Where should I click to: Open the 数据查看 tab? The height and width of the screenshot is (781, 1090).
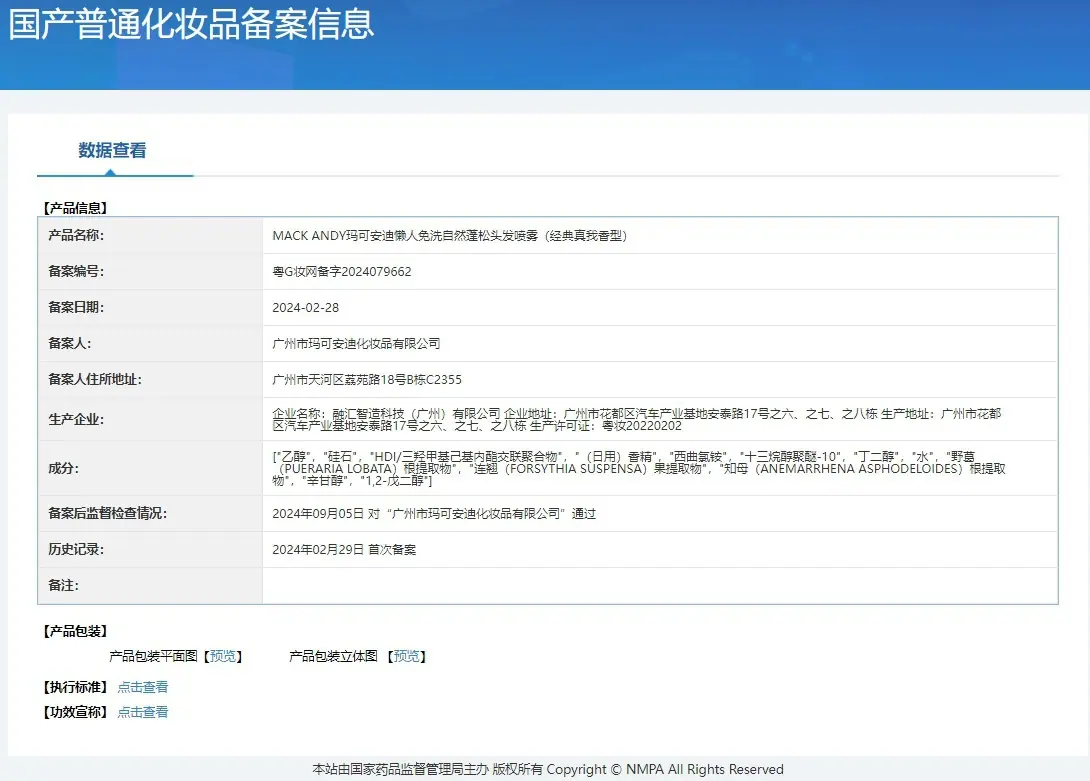(112, 150)
